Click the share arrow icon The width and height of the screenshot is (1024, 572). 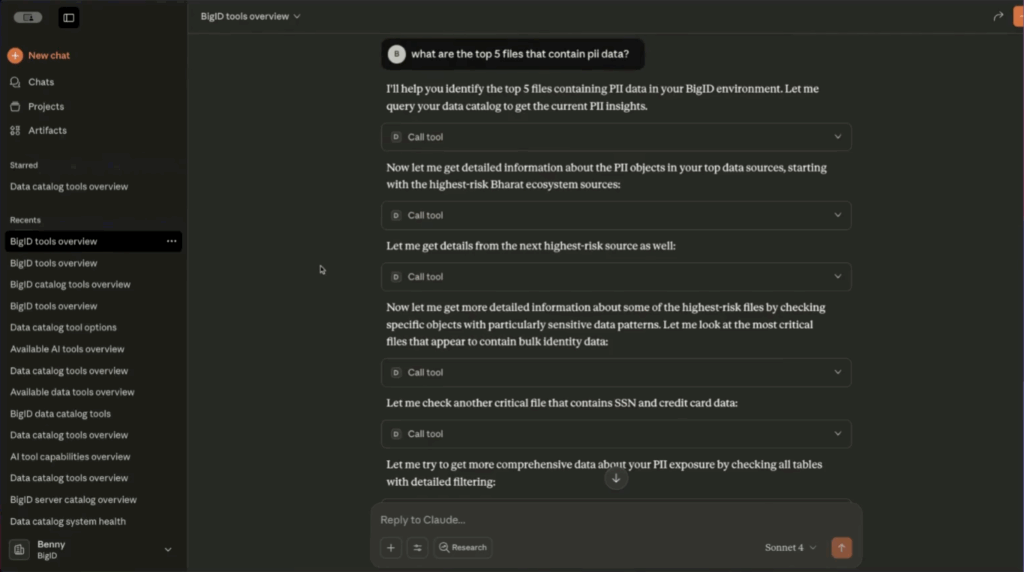pyautogui.click(x=998, y=16)
